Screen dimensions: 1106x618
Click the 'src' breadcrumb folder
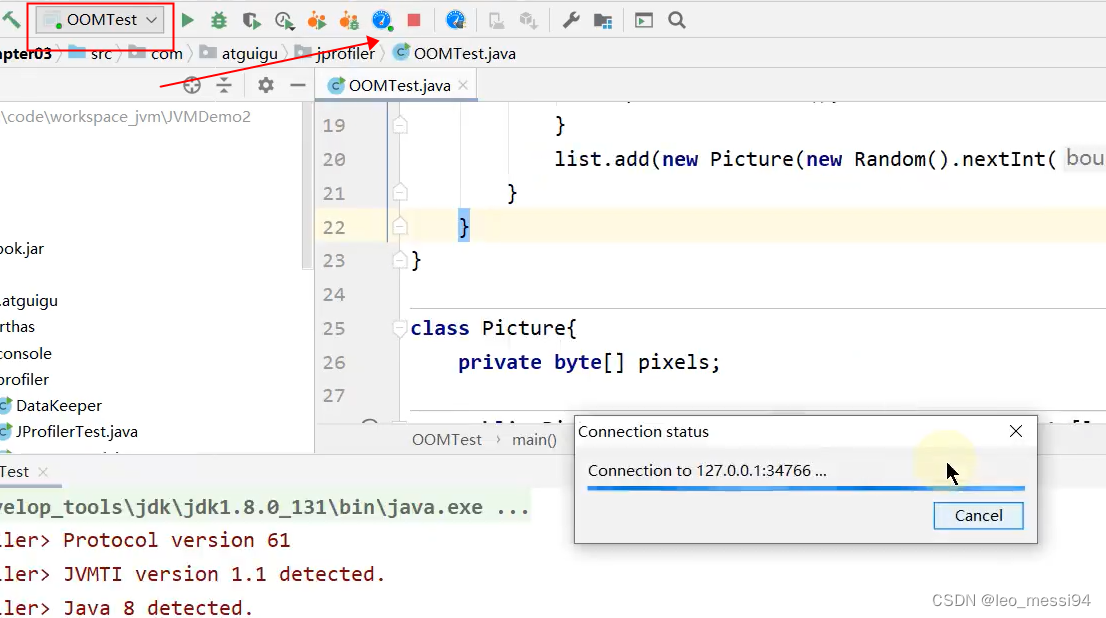[90, 54]
